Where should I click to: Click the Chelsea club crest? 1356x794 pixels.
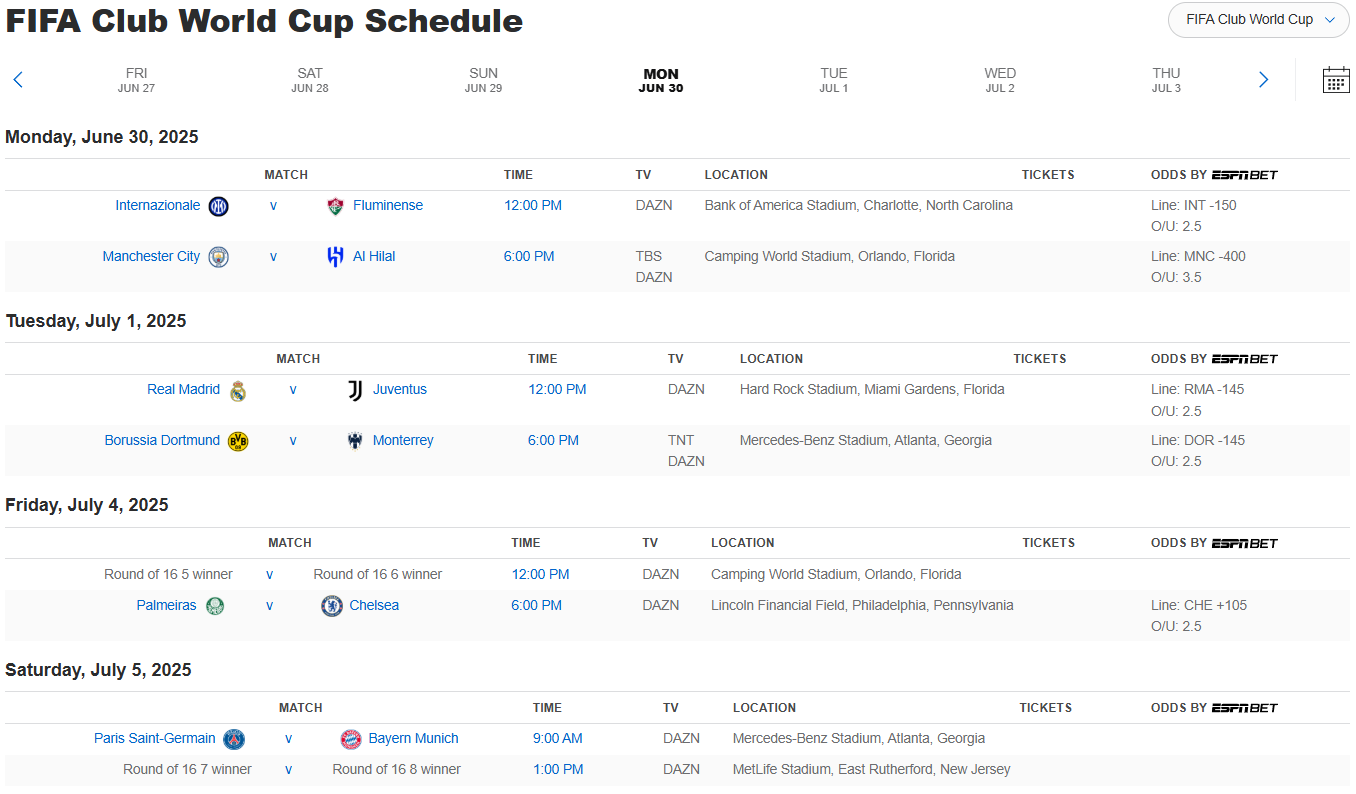pos(332,606)
